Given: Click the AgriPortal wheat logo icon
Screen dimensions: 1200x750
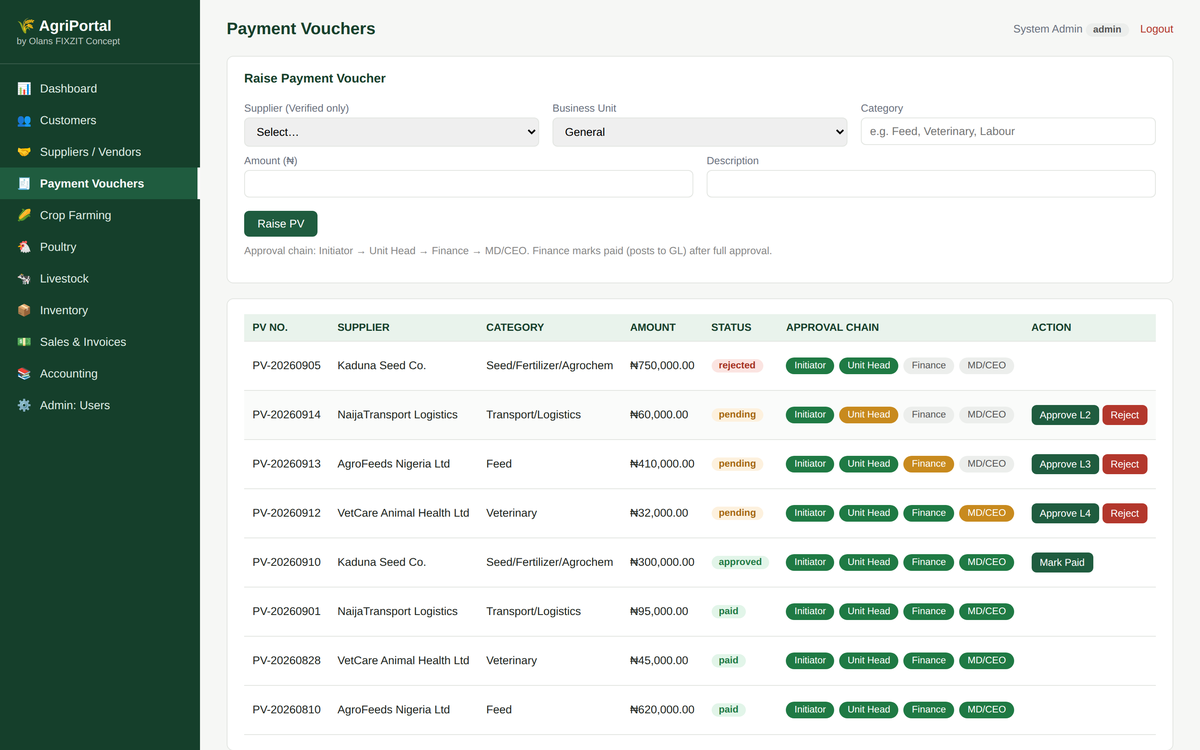Looking at the screenshot, I should tap(26, 26).
